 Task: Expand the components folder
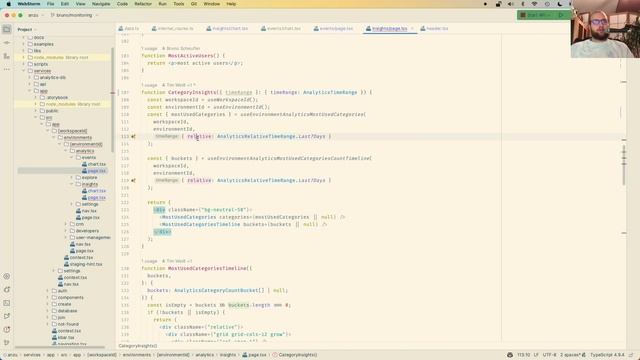coord(48,297)
